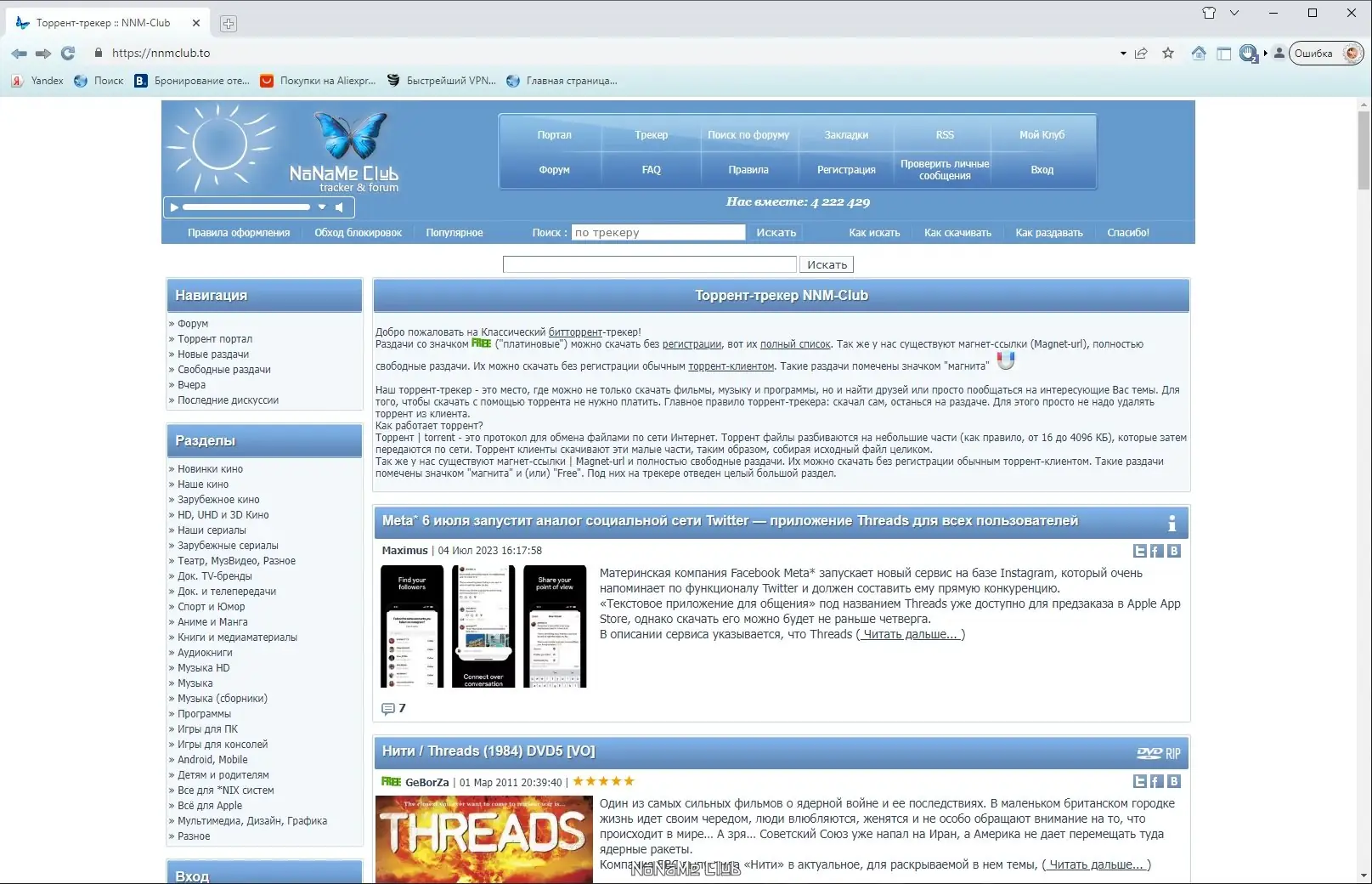This screenshot has height=884, width=1372.
Task: Open the user profile silhouette icon
Action: pyautogui.click(x=1279, y=53)
